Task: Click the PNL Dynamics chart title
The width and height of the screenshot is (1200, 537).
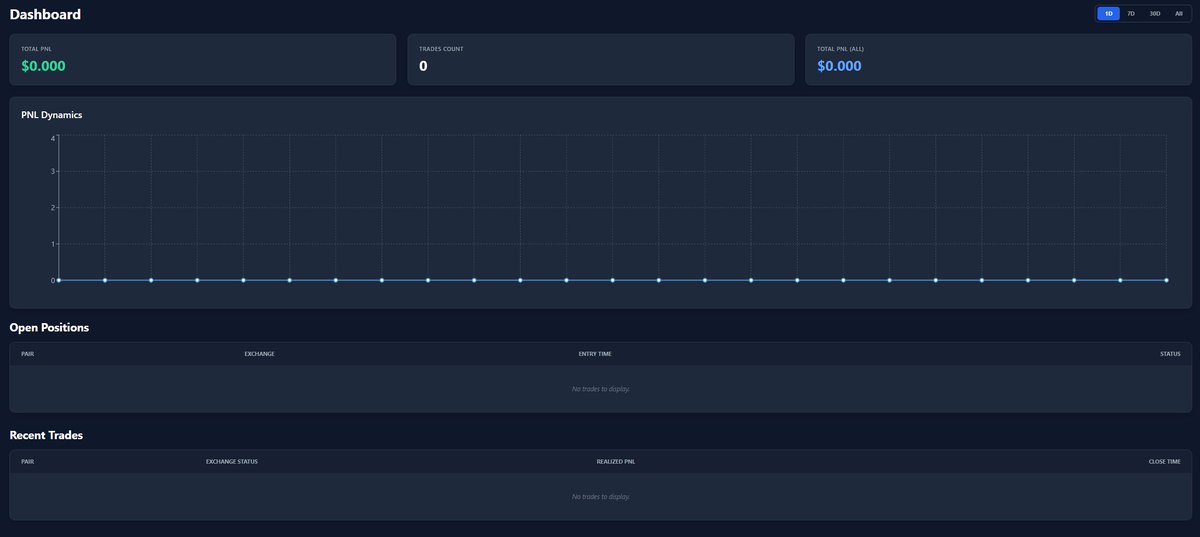Action: [51, 115]
